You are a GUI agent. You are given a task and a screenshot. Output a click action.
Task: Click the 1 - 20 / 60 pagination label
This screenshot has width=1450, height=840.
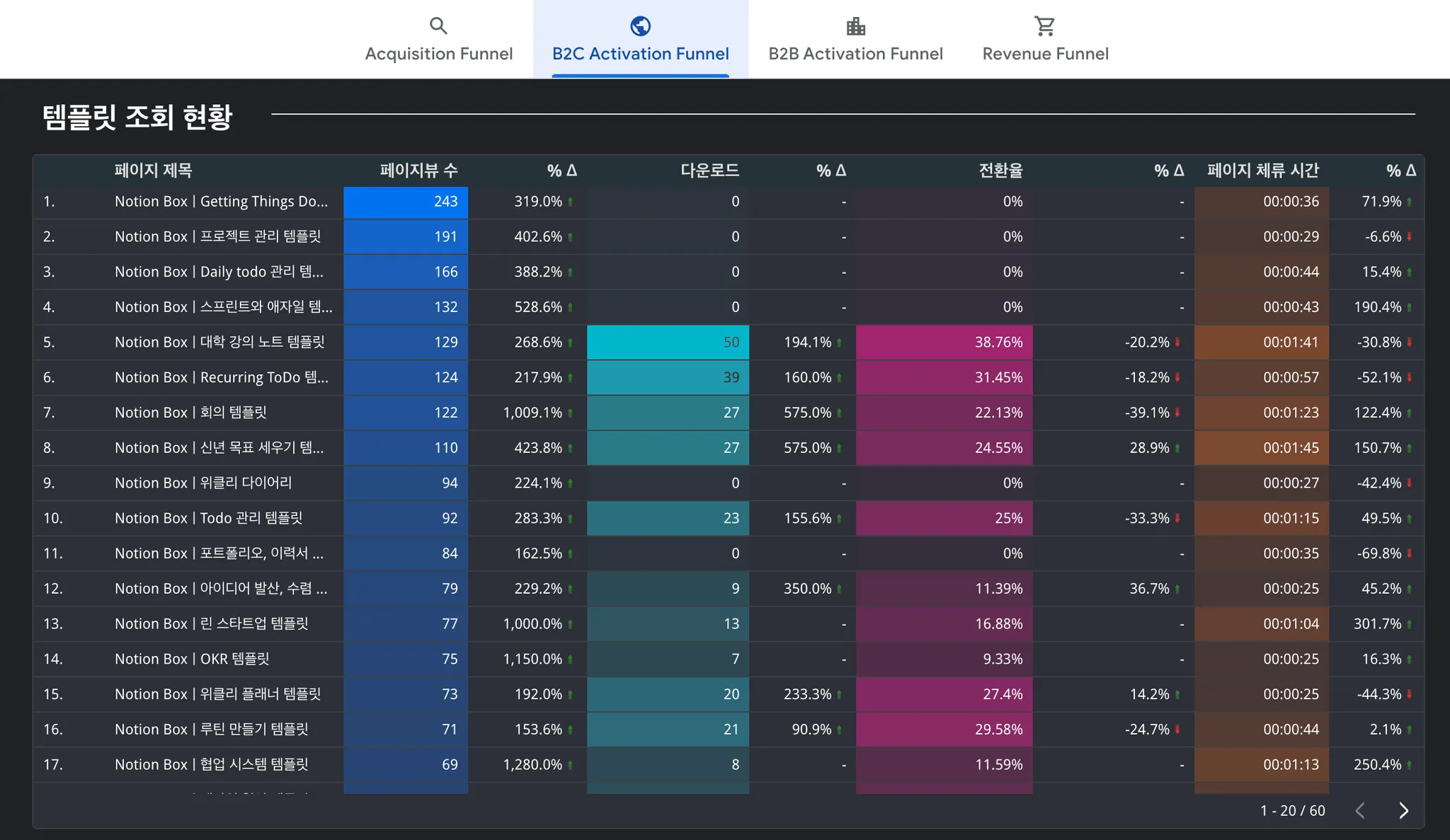coord(1292,811)
